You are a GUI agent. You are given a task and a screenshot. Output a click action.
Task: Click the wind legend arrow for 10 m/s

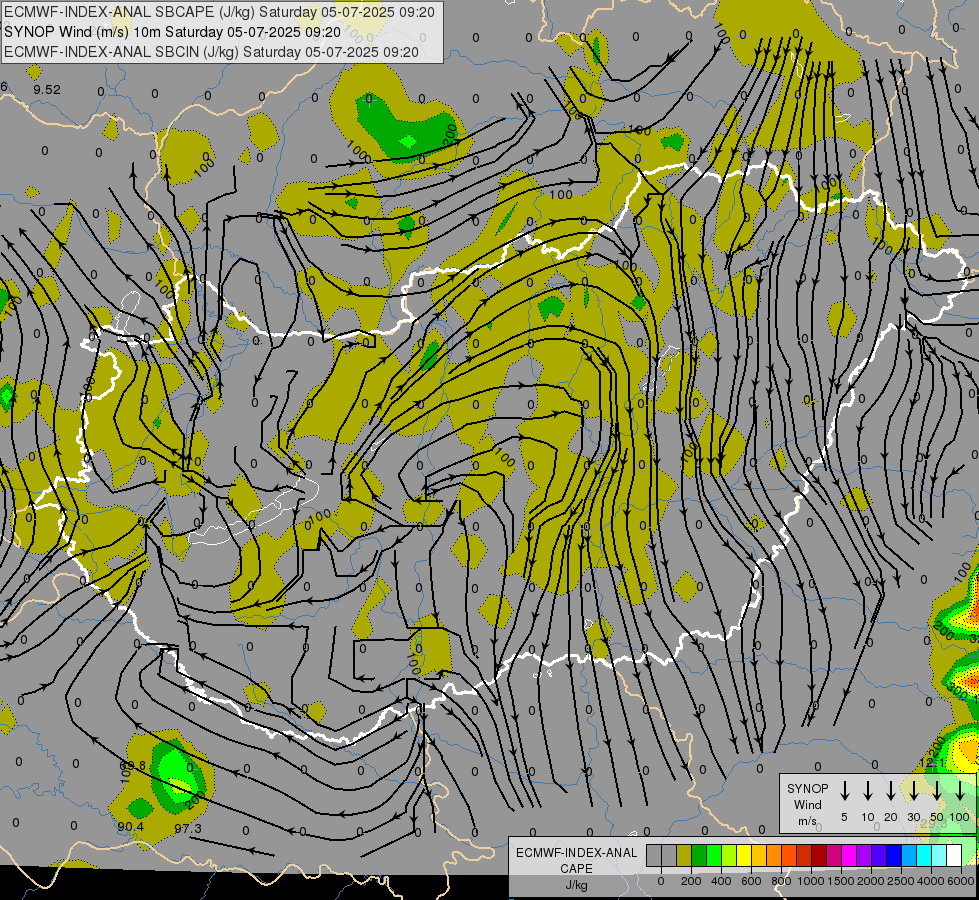(867, 790)
